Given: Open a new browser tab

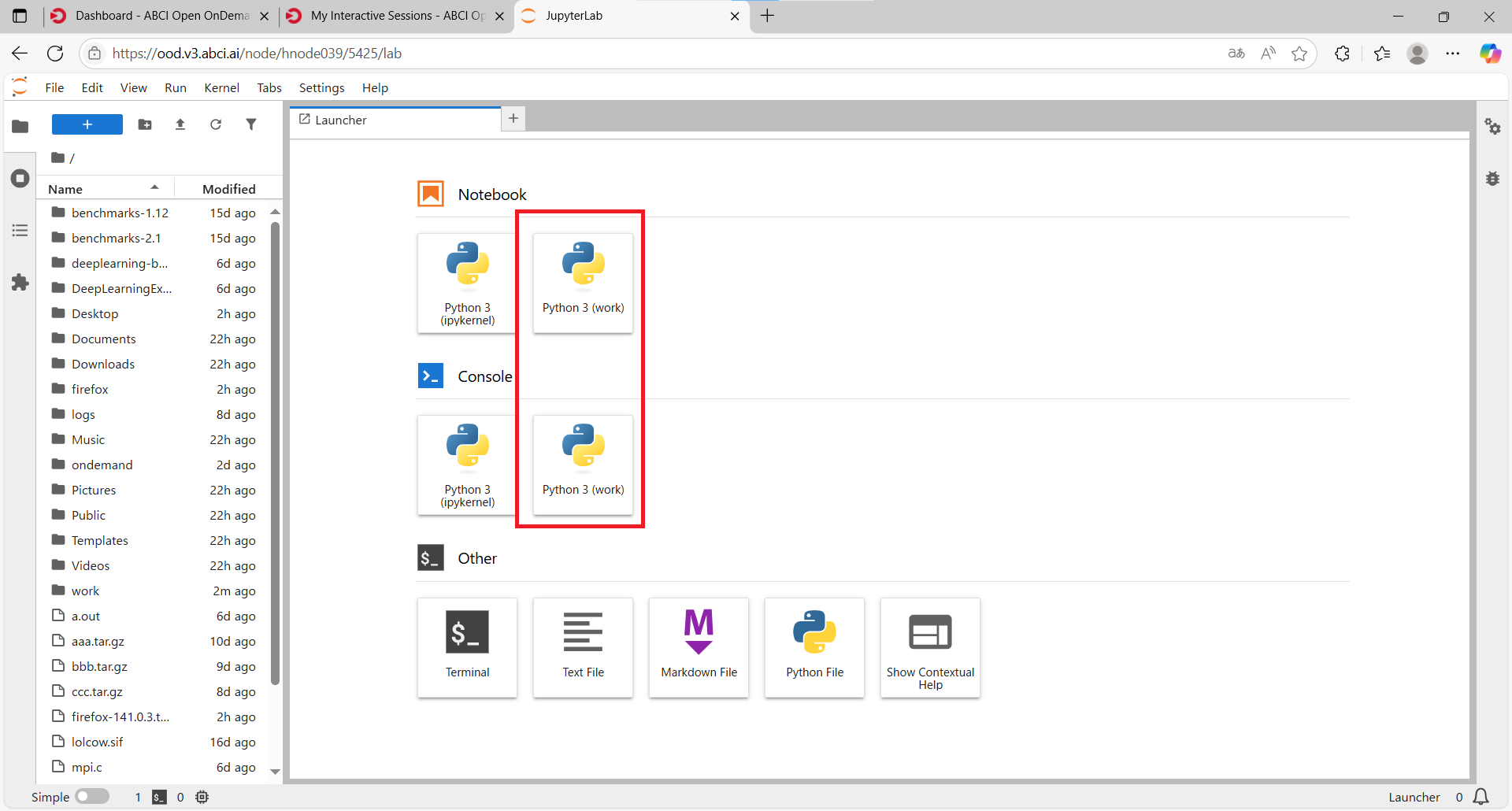Looking at the screenshot, I should (x=768, y=16).
